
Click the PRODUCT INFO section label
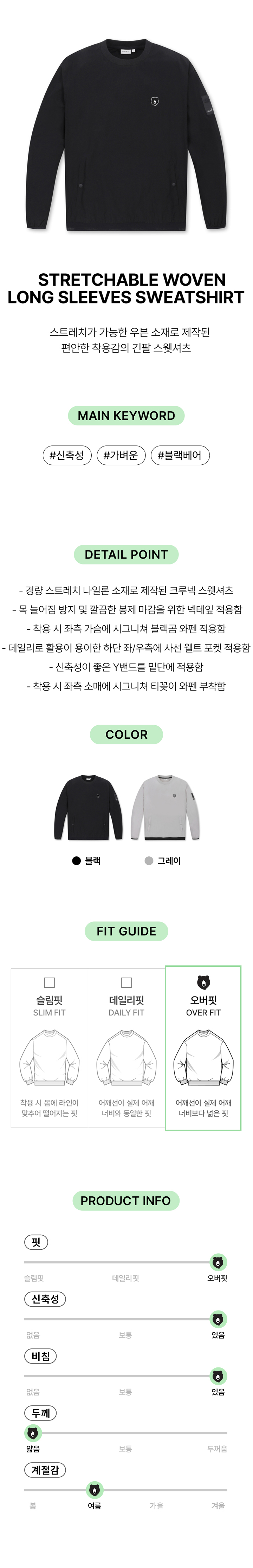[x=125, y=1201]
